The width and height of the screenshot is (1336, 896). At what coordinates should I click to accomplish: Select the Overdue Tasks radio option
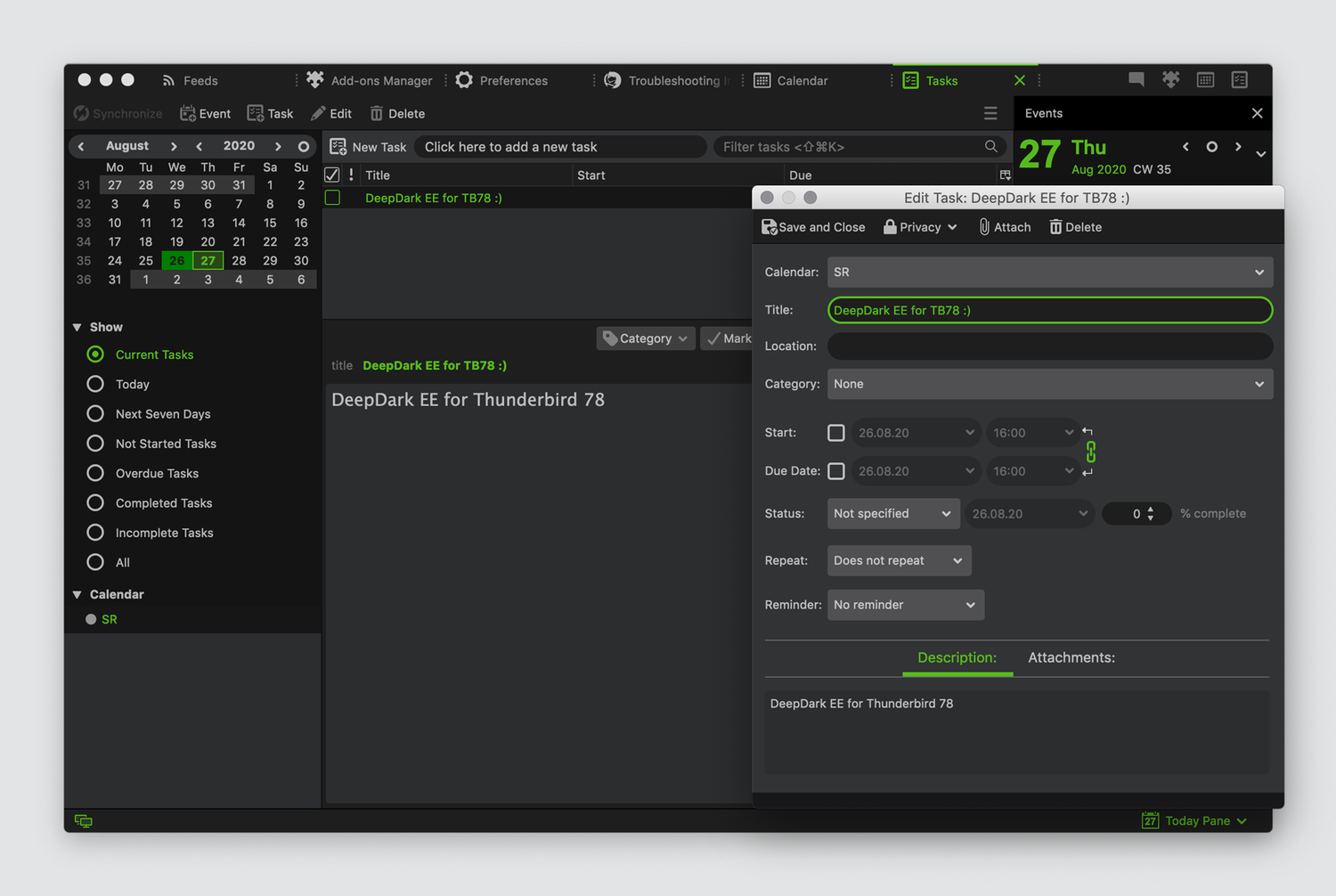(x=95, y=473)
